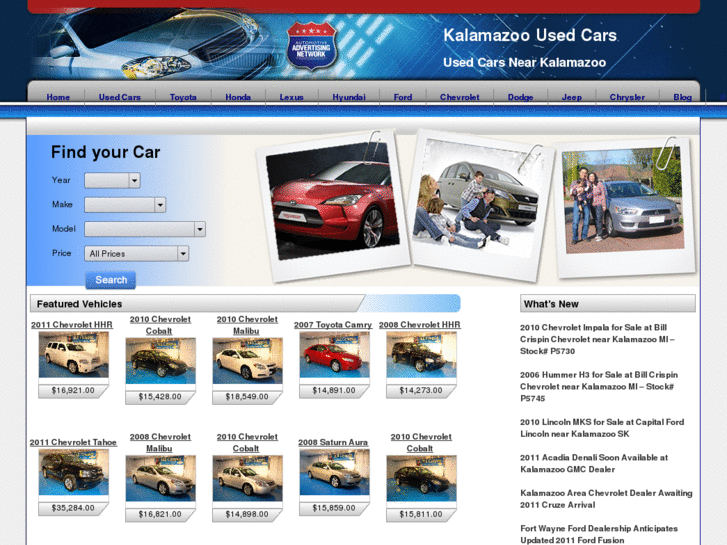Read the Fort Wayne Ford Fusion article

(599, 534)
